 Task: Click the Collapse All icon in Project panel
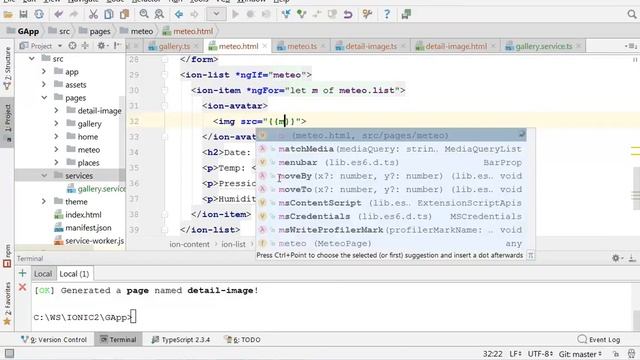pyautogui.click(x=85, y=46)
